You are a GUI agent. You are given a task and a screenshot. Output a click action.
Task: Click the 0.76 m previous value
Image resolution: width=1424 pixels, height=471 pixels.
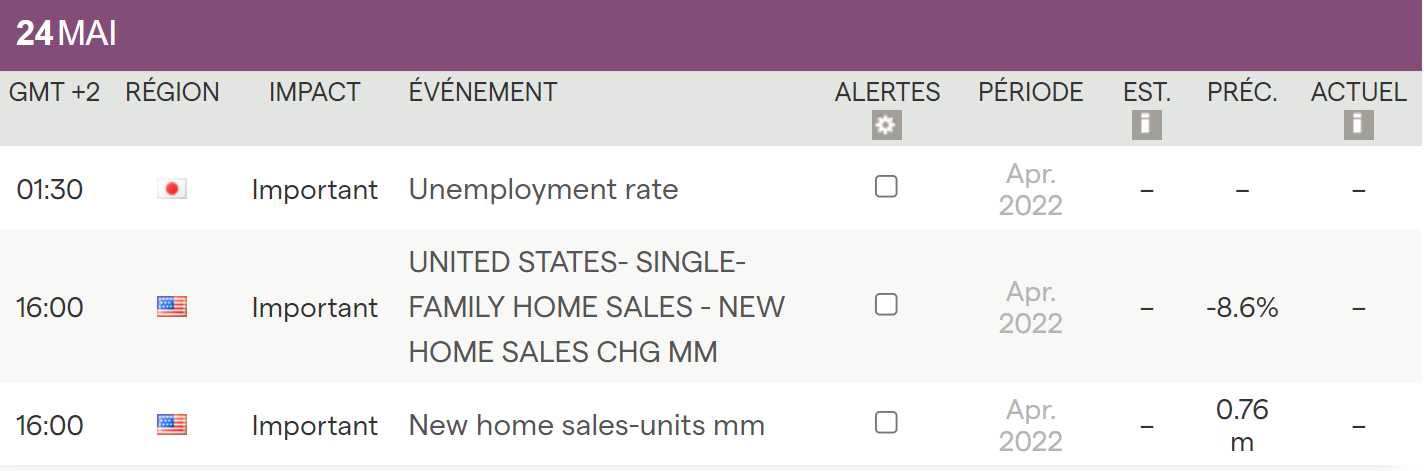coord(1242,426)
